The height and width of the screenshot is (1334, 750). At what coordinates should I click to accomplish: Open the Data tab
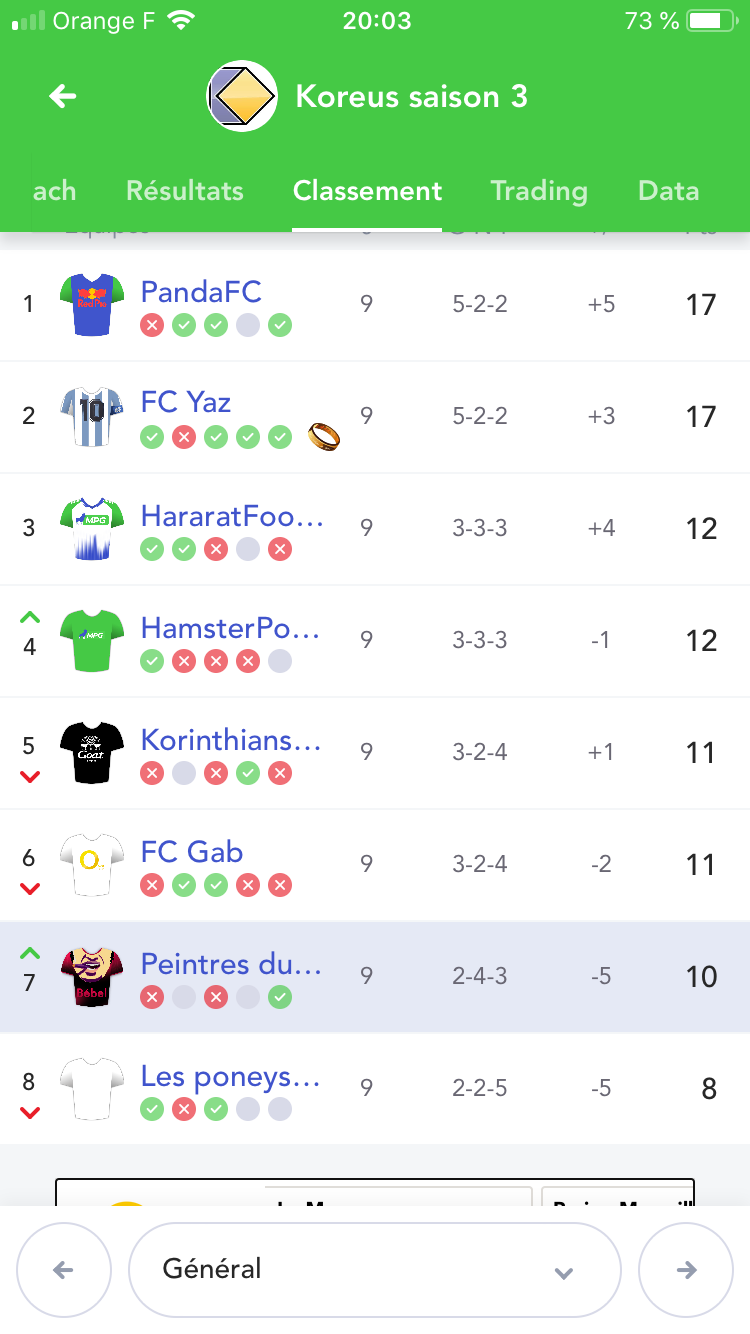click(x=668, y=191)
